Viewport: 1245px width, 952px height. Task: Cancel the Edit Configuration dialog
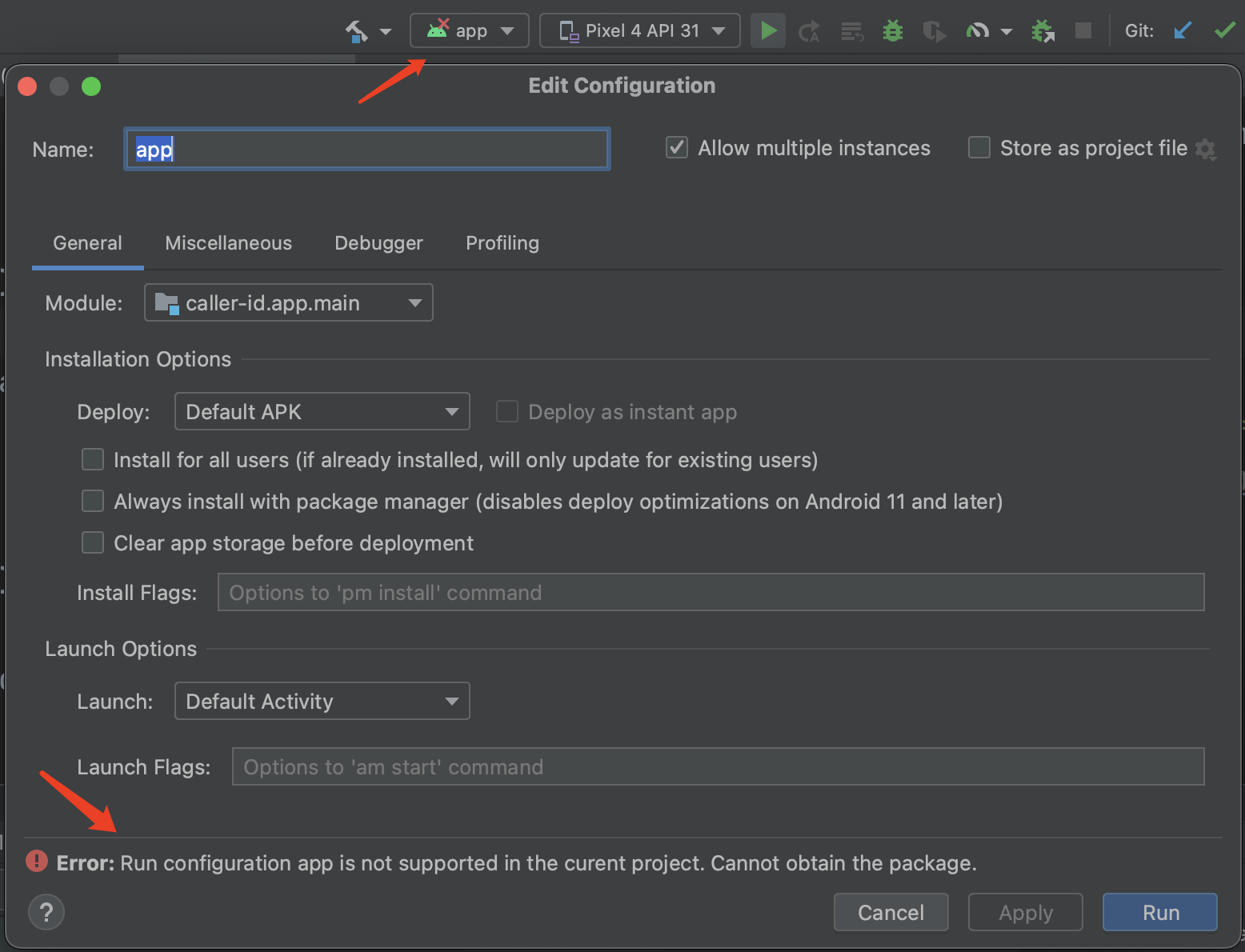[x=891, y=912]
